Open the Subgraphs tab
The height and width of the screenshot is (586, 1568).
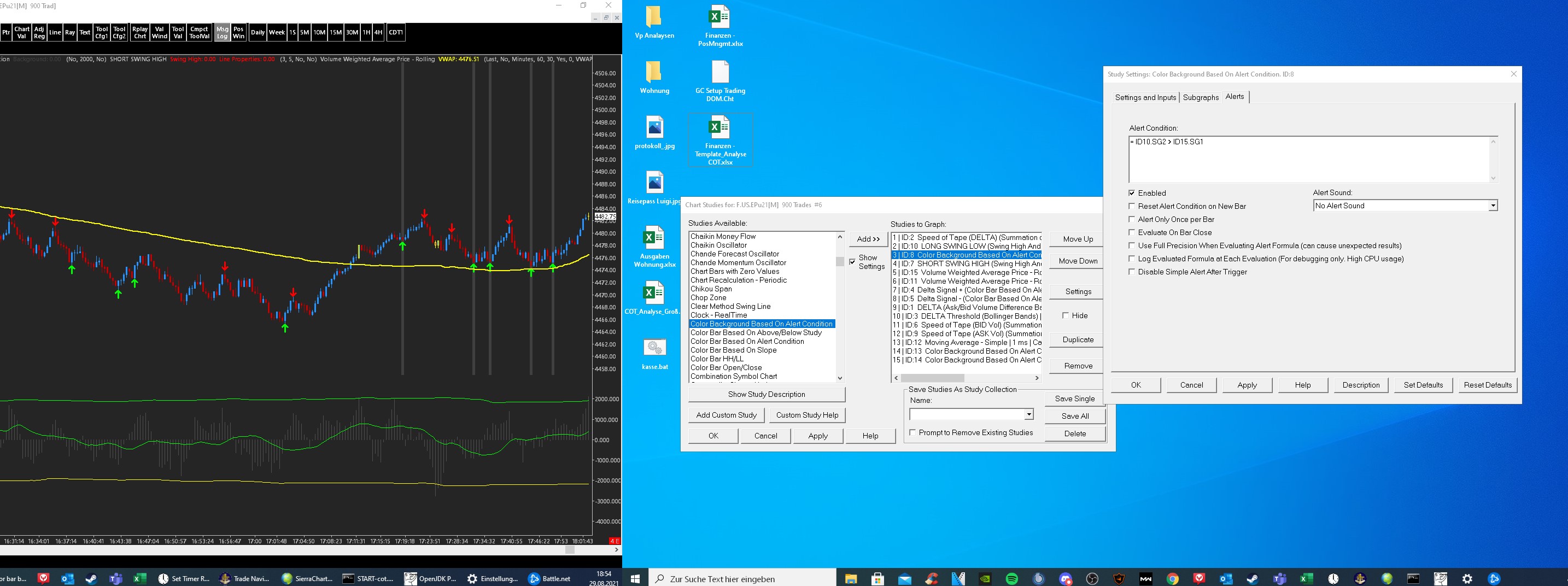1201,97
